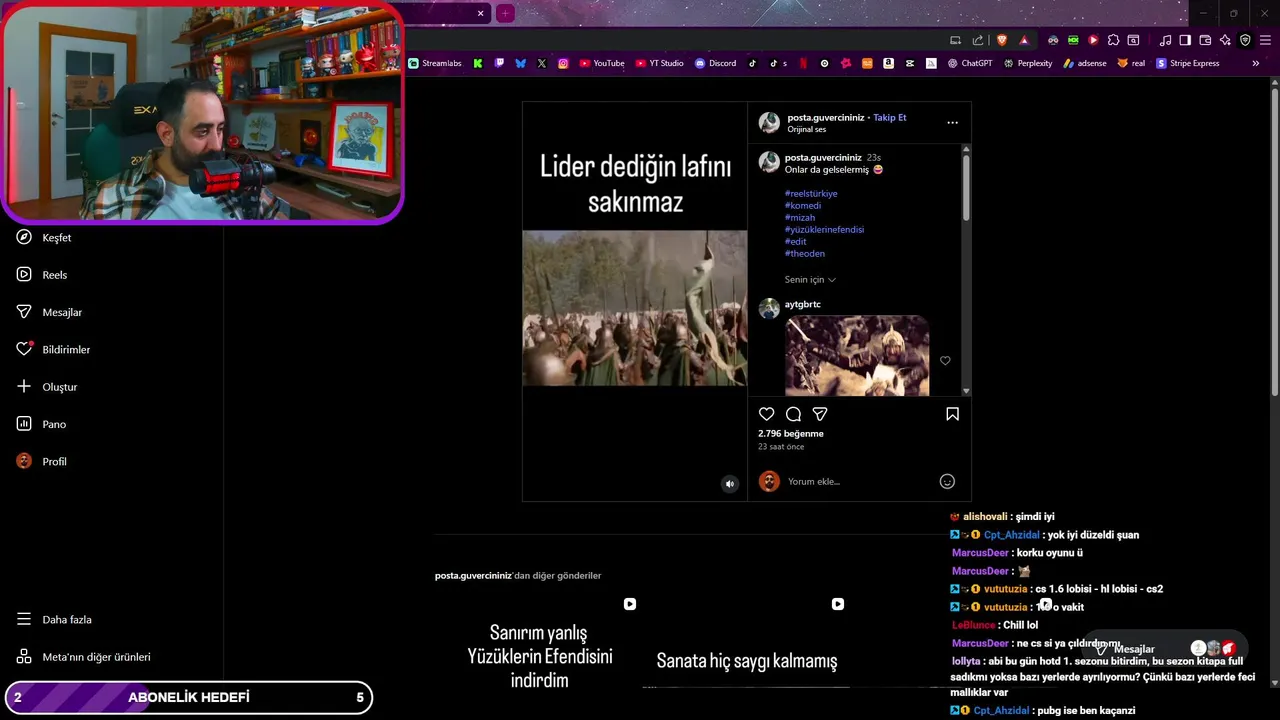The height and width of the screenshot is (720, 1280).
Task: Open posta.guvercininiz profile from post header
Action: [825, 117]
